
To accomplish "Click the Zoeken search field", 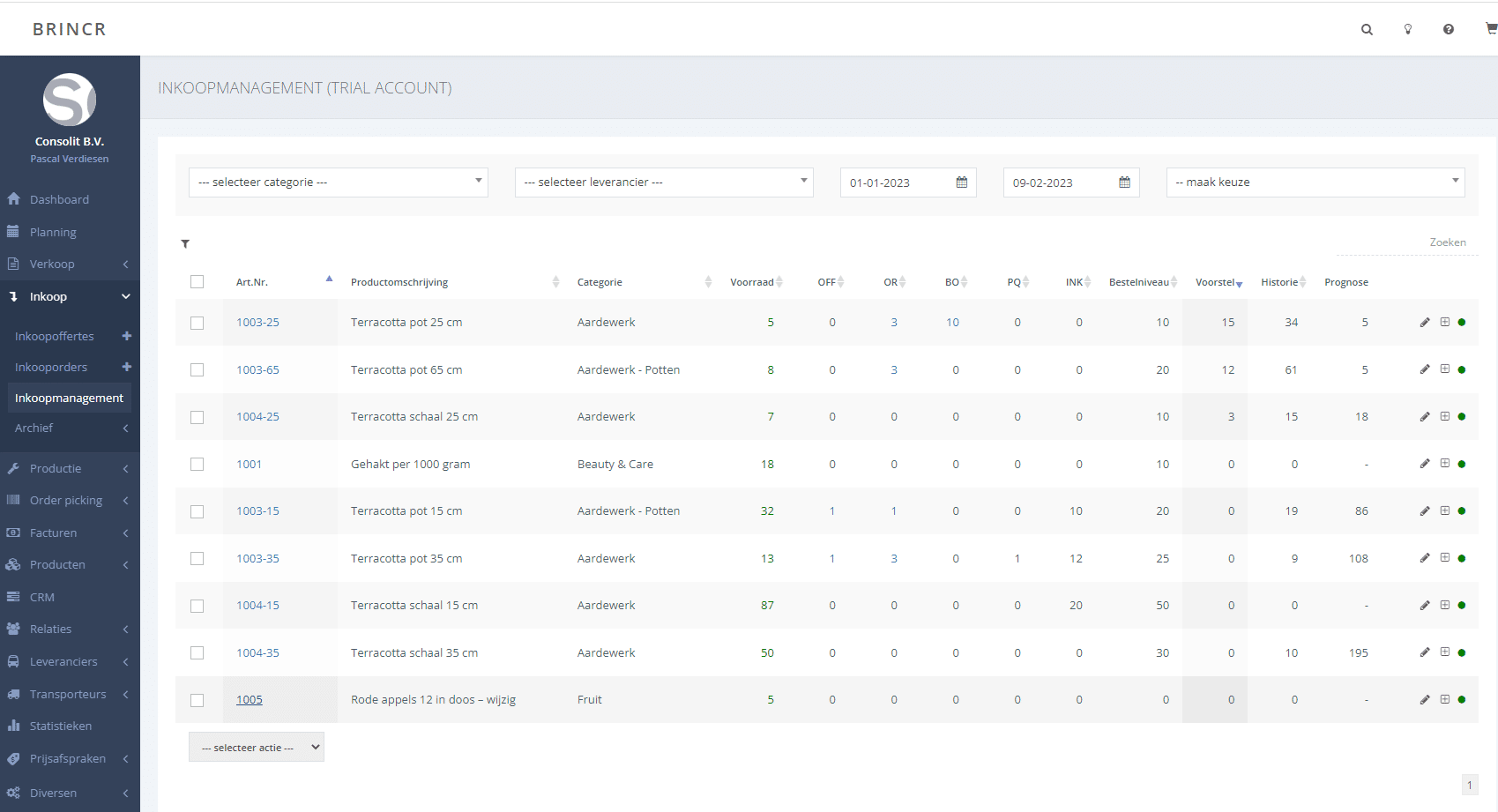I will (x=1406, y=242).
